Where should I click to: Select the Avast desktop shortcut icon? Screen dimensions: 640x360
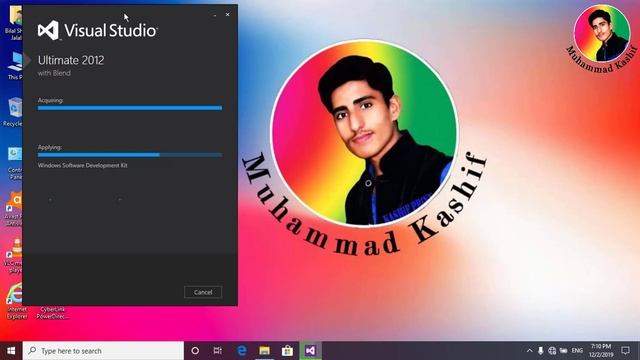point(13,209)
